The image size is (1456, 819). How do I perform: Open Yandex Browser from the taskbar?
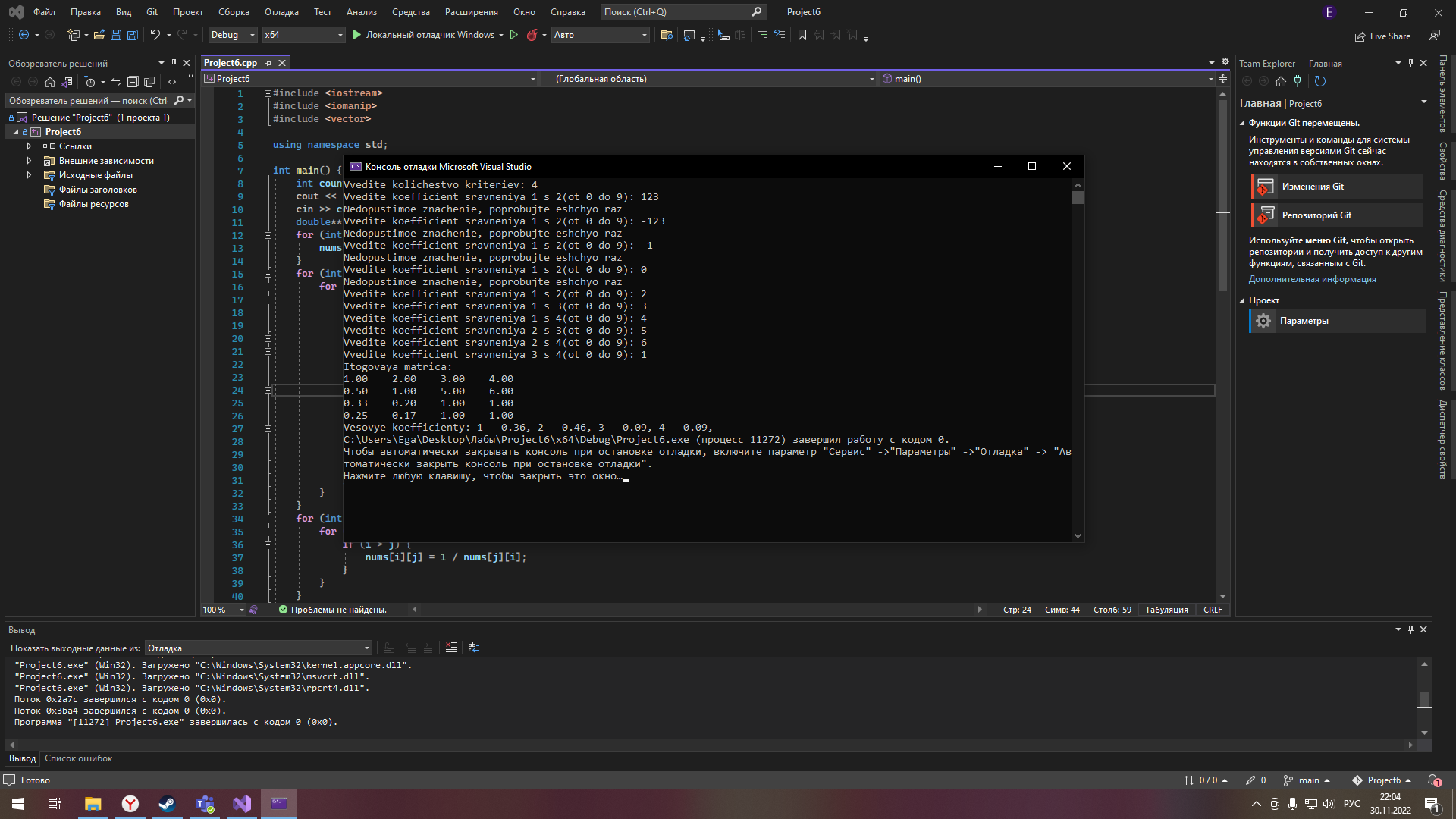coord(130,804)
